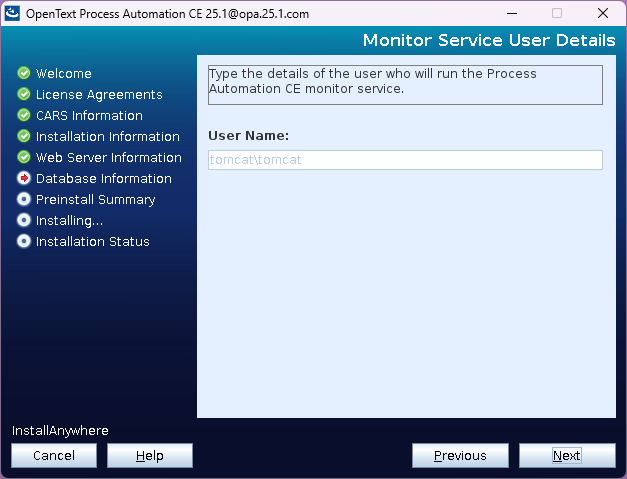Click the check icon beside License Agreements
627x479 pixels.
coord(24,94)
